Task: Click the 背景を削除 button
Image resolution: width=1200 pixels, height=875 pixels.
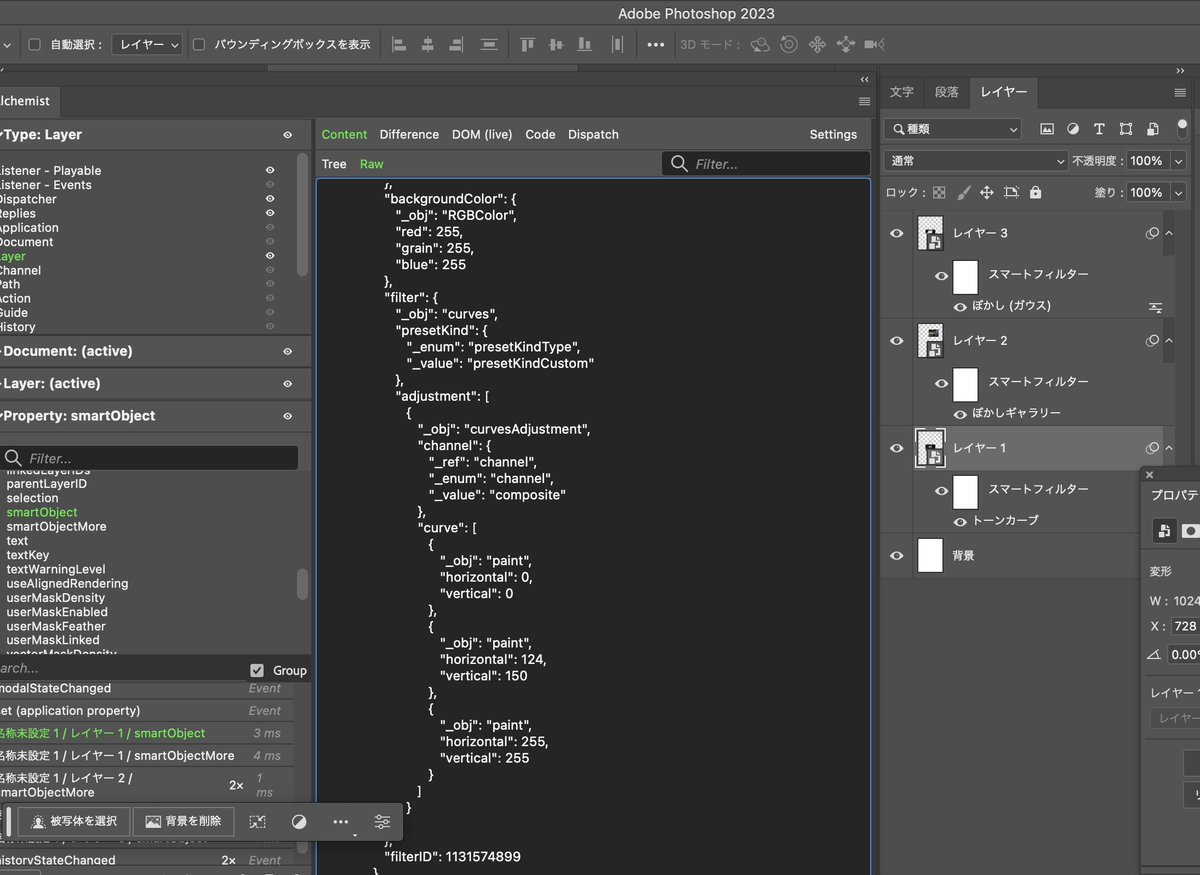Action: (183, 821)
